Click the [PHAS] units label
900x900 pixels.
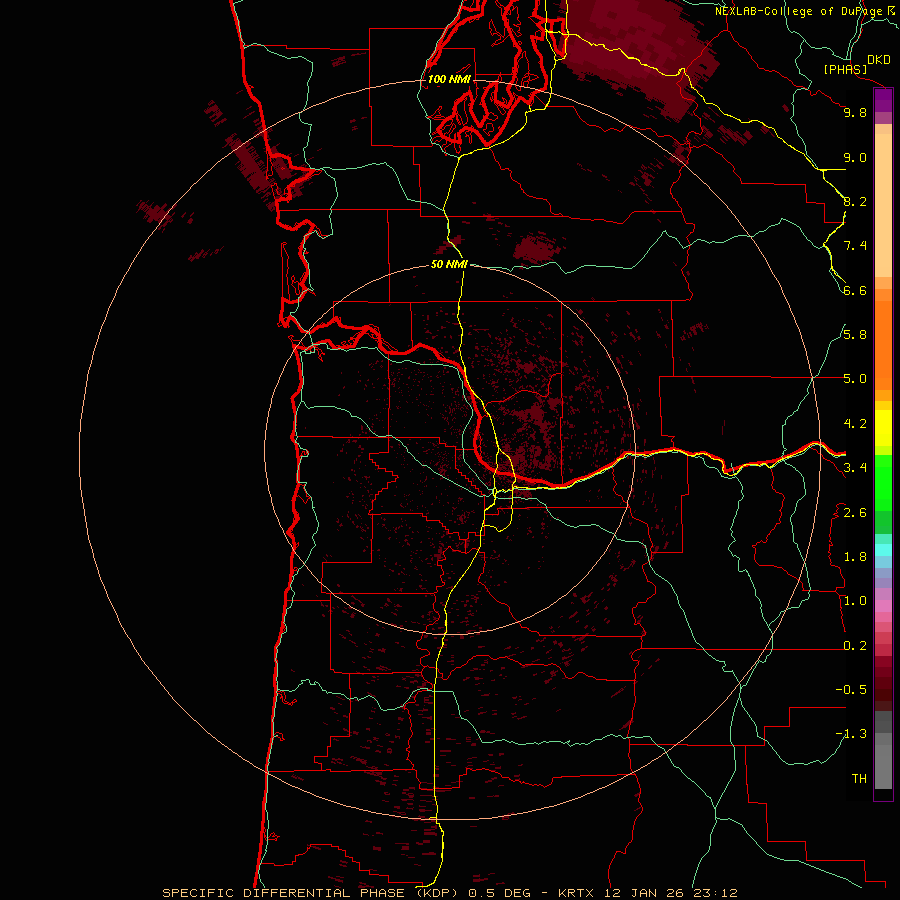pos(845,70)
